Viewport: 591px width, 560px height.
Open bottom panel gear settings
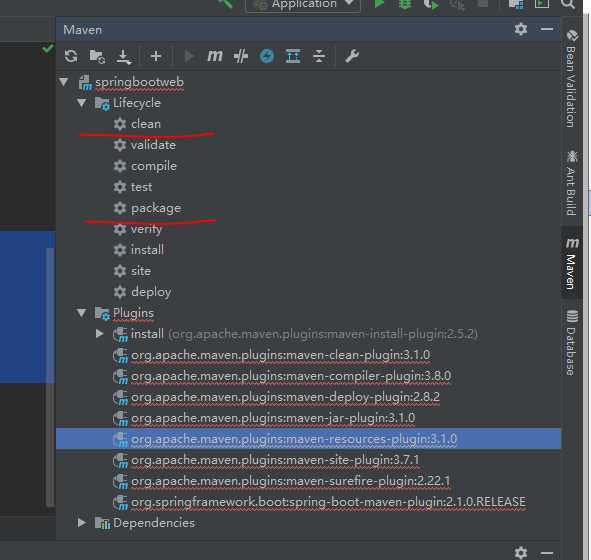521,553
